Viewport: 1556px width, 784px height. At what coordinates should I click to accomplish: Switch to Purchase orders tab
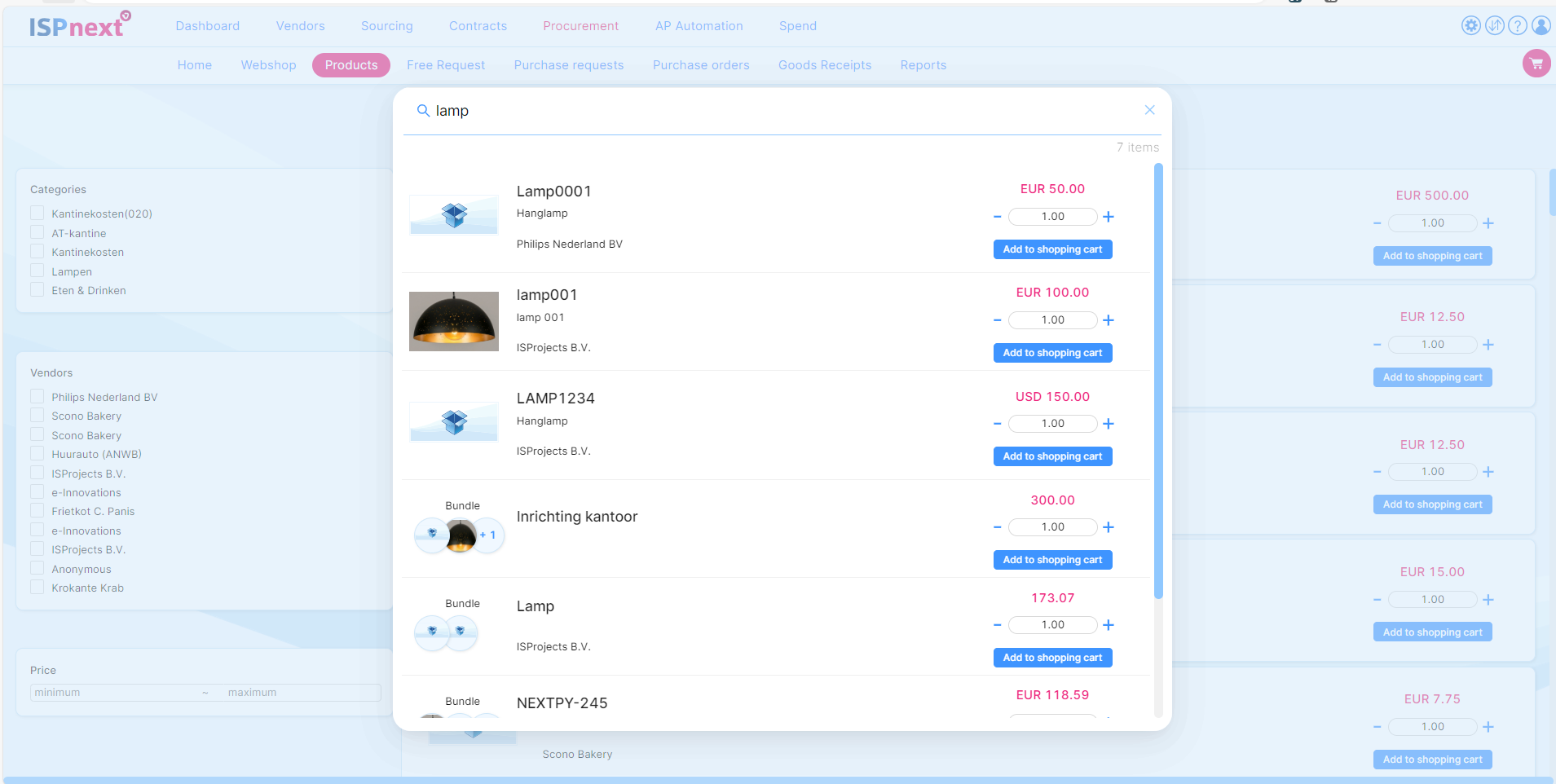pyautogui.click(x=700, y=65)
